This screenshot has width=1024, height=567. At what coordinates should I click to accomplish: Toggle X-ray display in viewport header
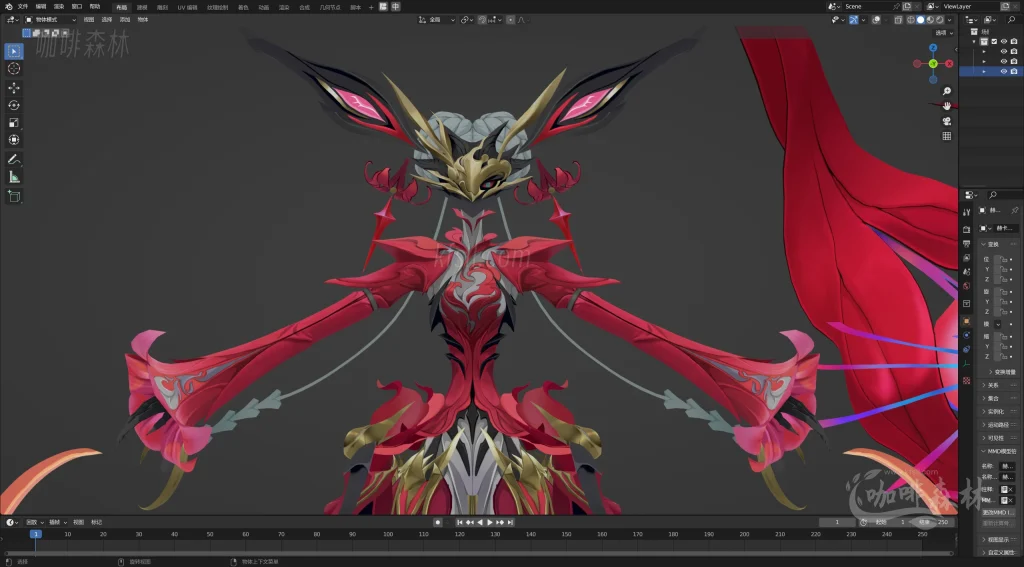[x=898, y=20]
